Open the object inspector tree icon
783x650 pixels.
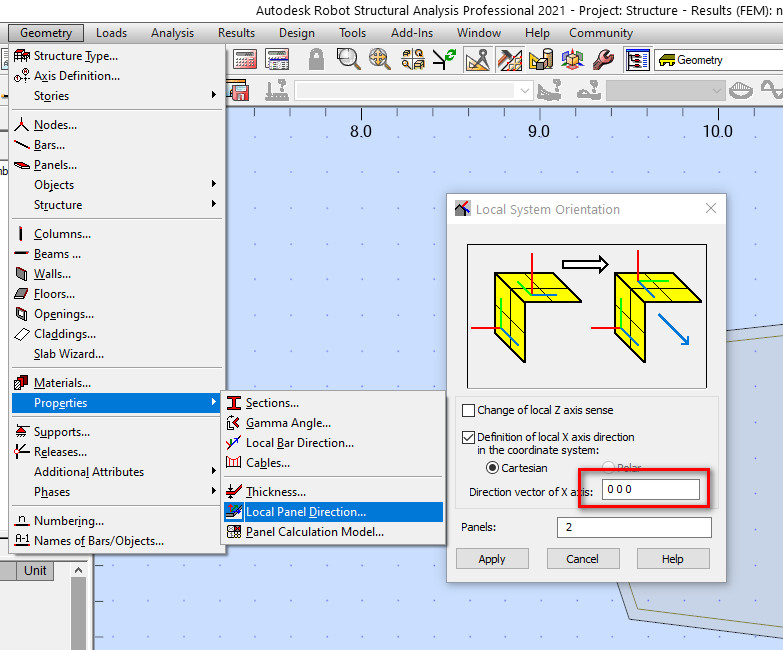637,60
